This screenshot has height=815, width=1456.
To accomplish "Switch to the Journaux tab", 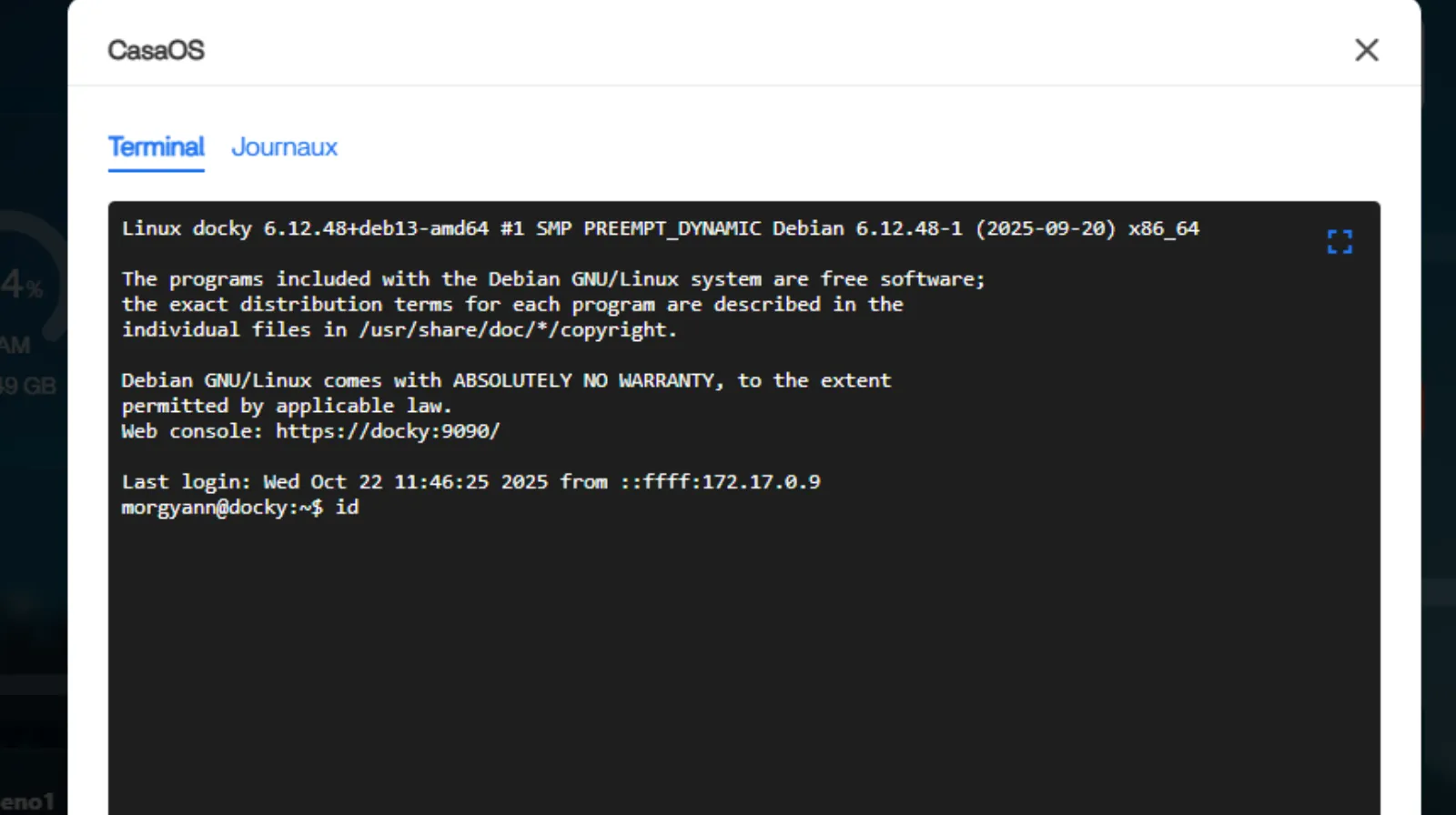I will tap(284, 147).
